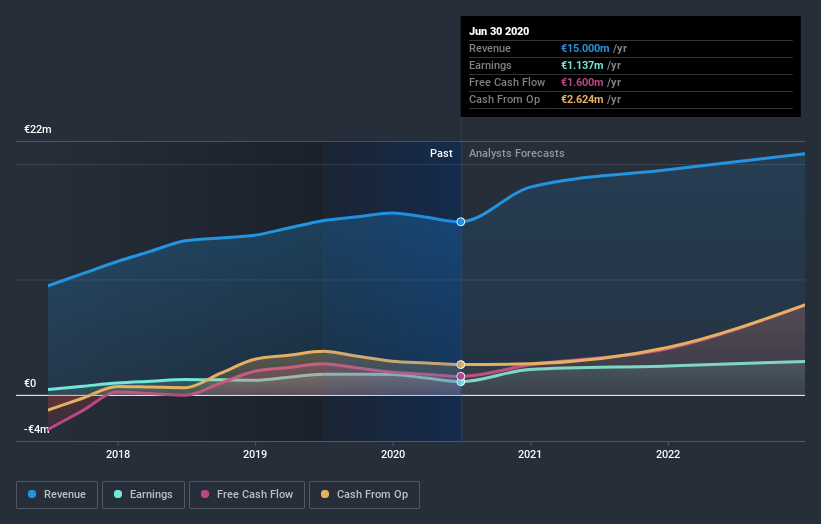Click the Cash From Op label in tooltip

point(504,99)
